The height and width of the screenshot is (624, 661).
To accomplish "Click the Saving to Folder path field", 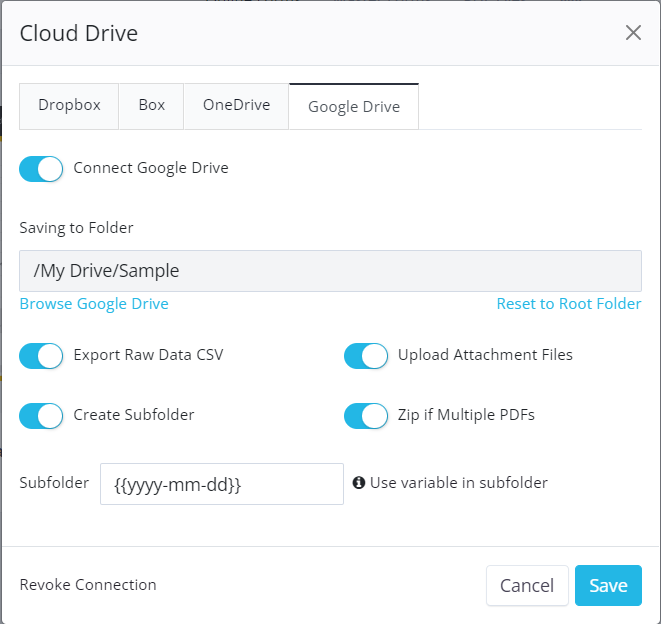I will 330,271.
